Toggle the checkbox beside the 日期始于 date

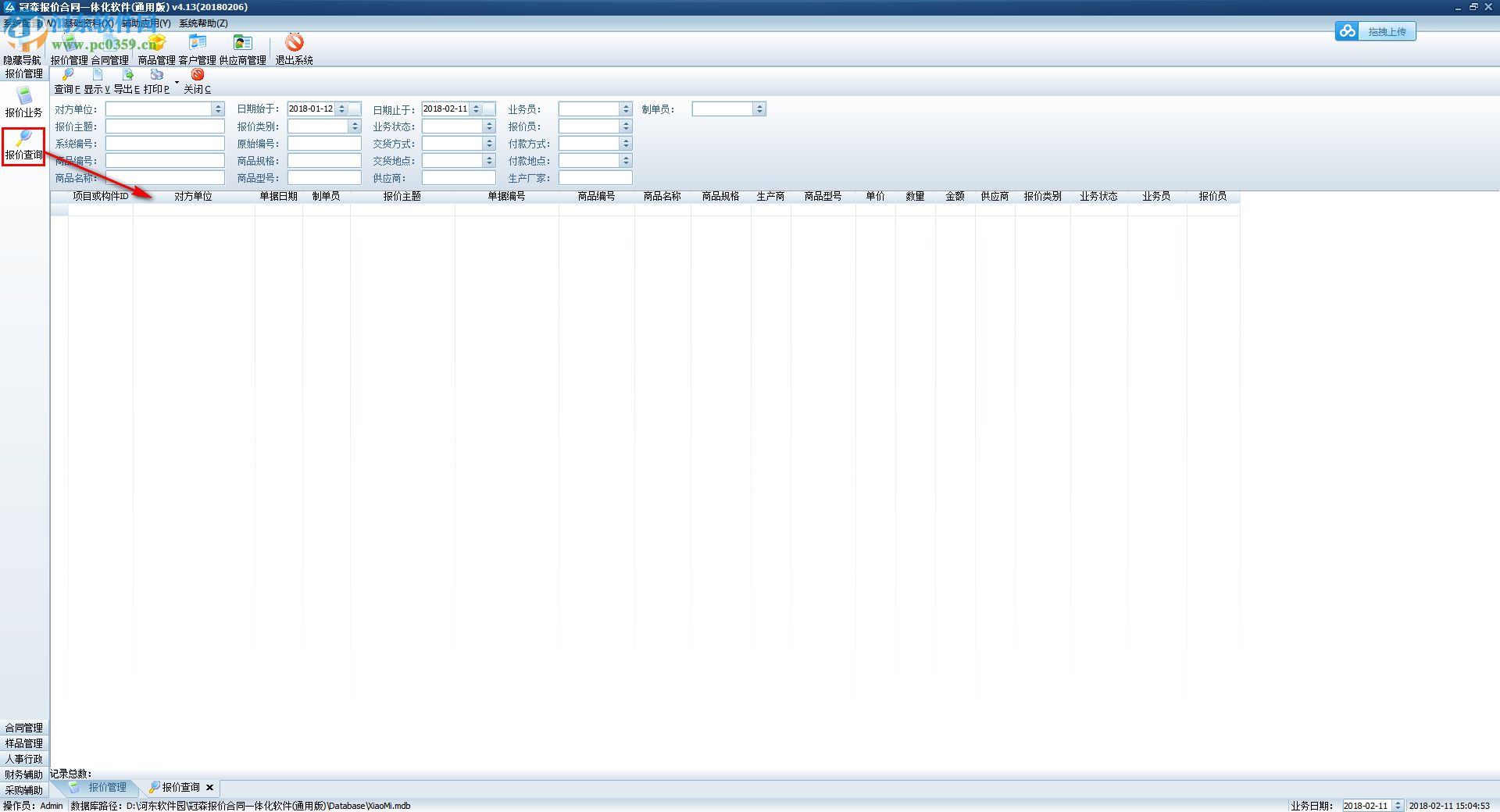pyautogui.click(x=355, y=109)
